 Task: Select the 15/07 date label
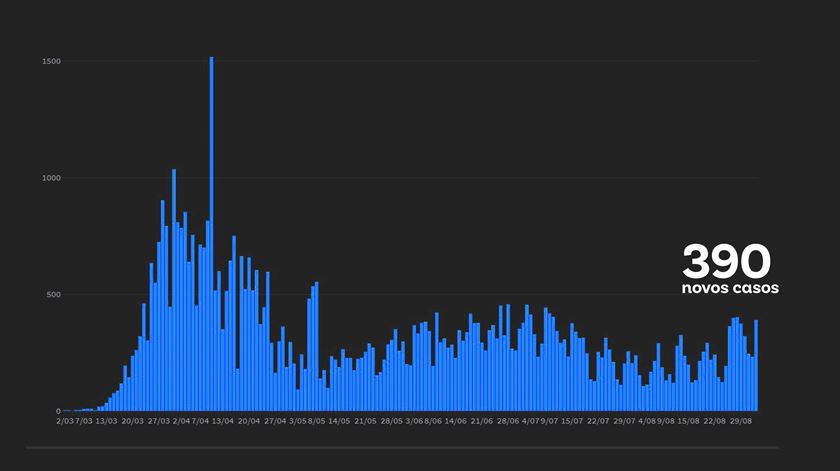click(571, 422)
